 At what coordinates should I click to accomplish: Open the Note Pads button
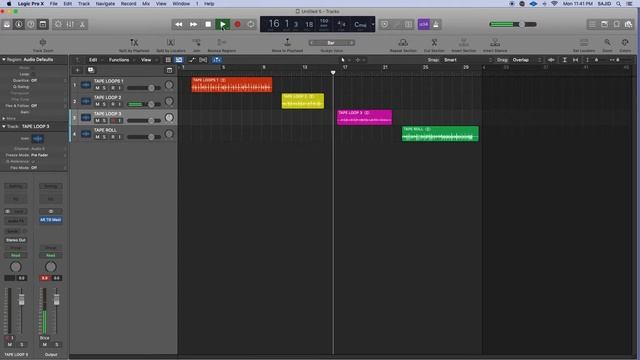[604, 24]
